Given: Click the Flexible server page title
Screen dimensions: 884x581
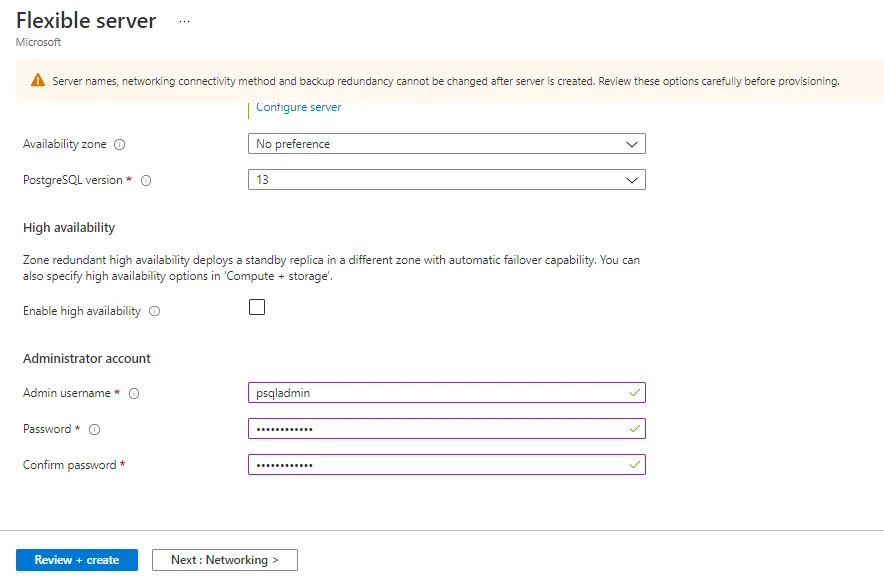Looking at the screenshot, I should click(x=86, y=20).
